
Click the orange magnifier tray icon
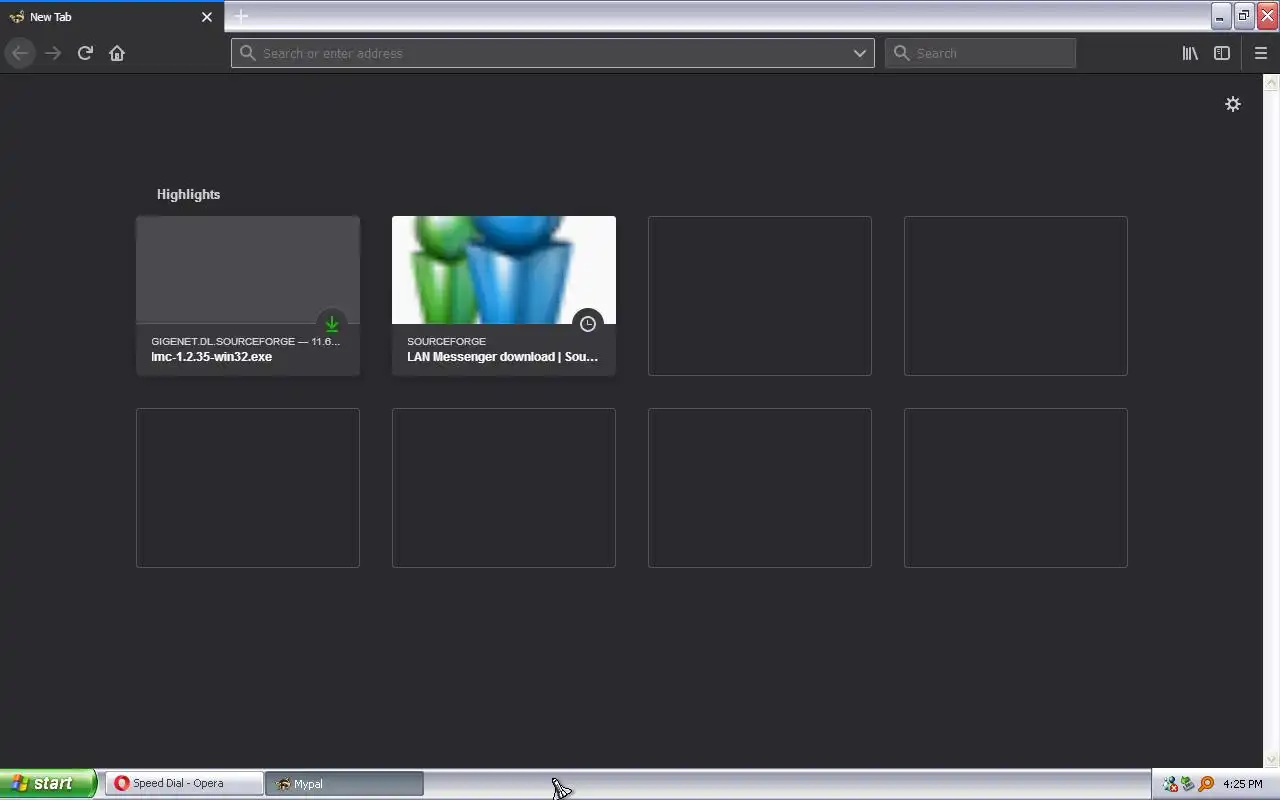coord(1206,784)
